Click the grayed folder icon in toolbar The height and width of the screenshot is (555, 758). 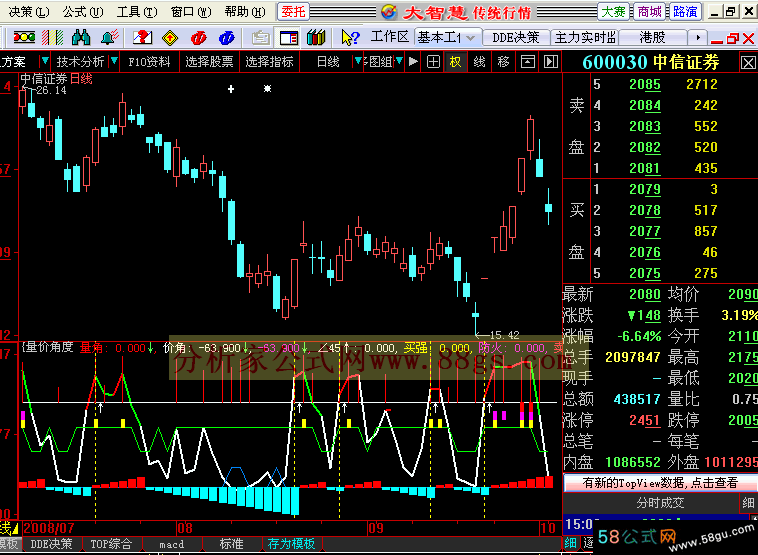click(261, 37)
